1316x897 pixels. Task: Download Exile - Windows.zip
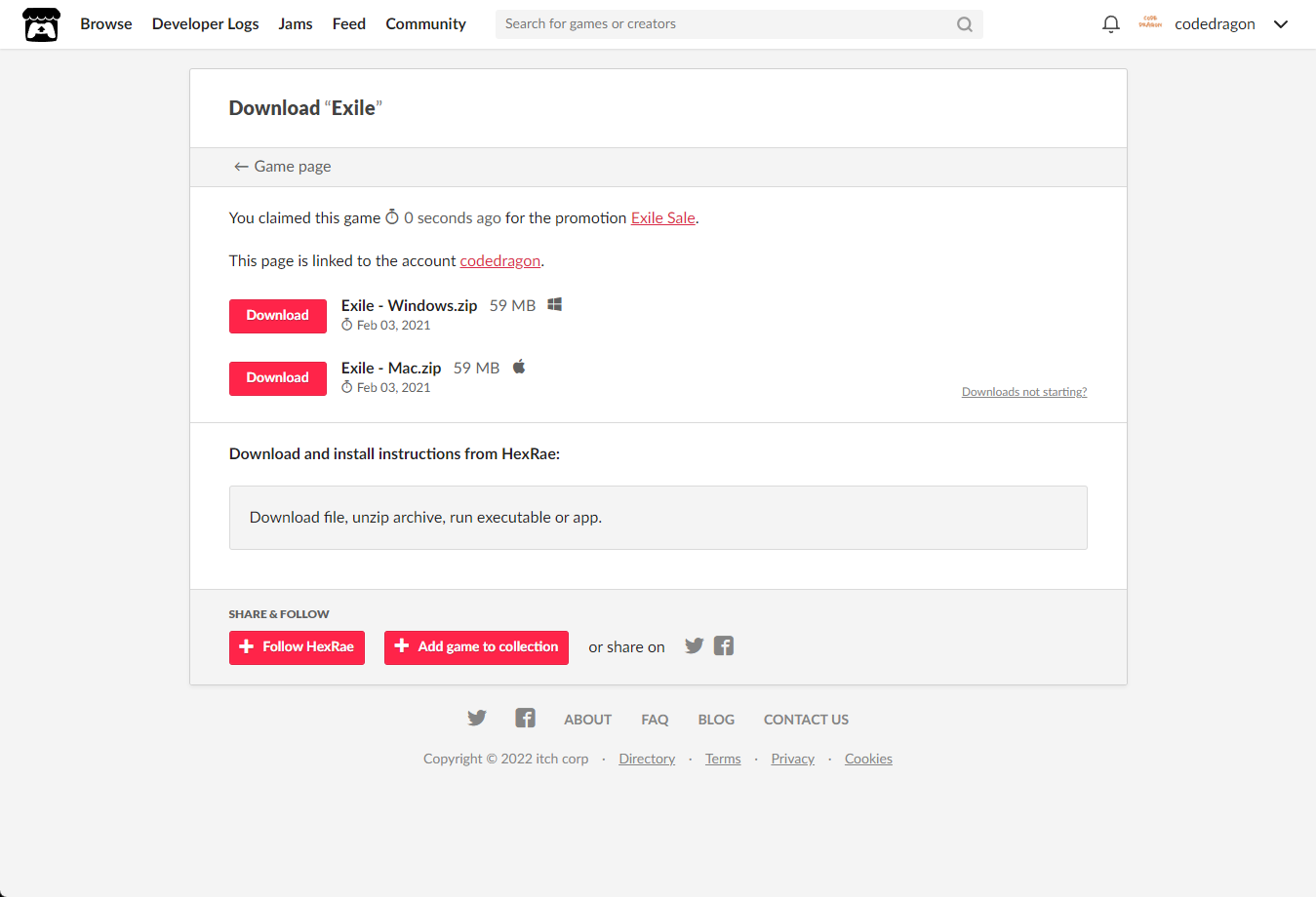point(278,316)
